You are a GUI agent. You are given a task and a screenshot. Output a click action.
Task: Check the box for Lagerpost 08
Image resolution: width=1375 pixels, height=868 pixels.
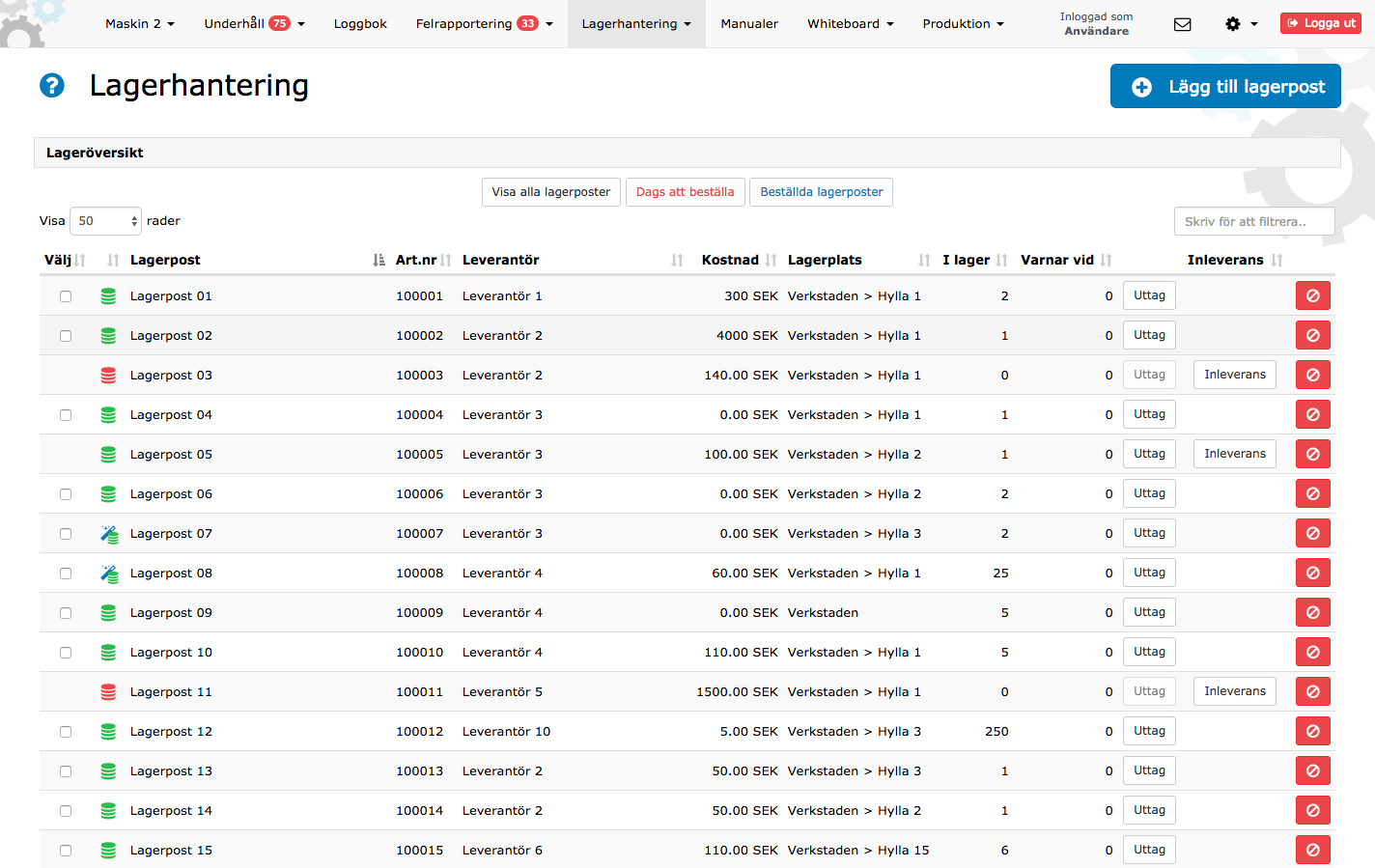pos(66,574)
